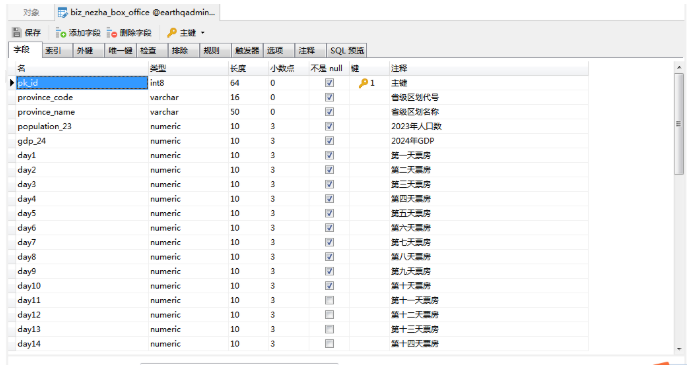Click the 保存 (Save) button label
The image size is (687, 368).
33,33
